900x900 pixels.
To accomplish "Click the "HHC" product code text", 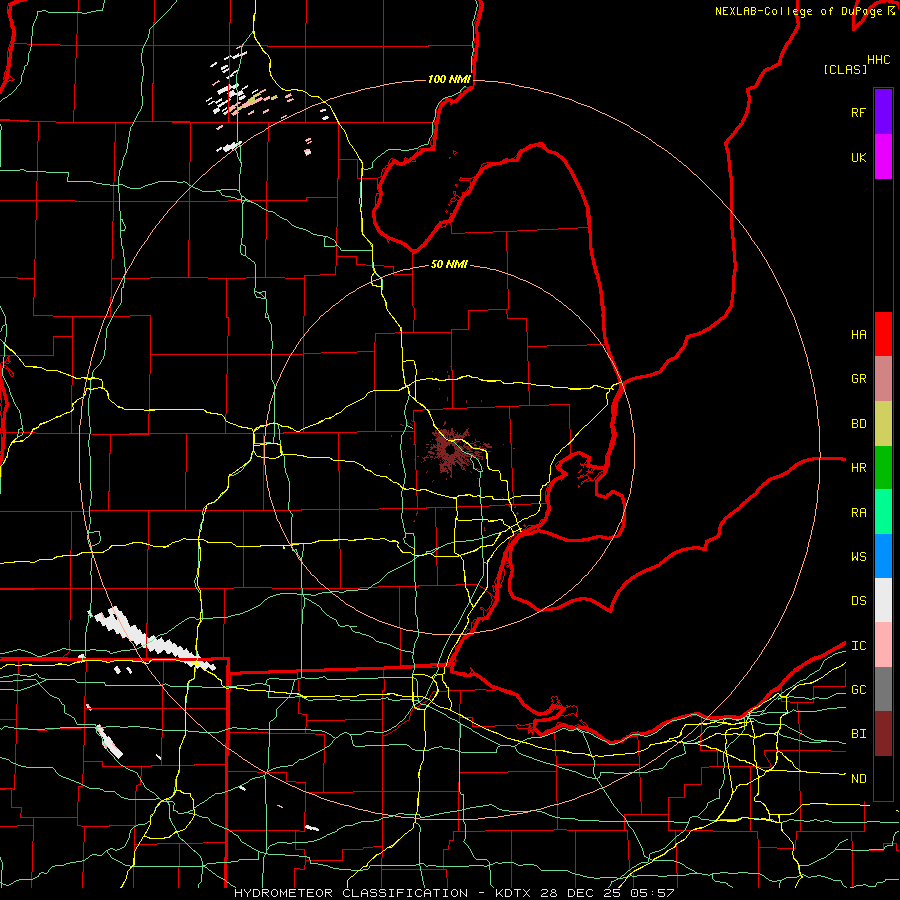I will (878, 60).
